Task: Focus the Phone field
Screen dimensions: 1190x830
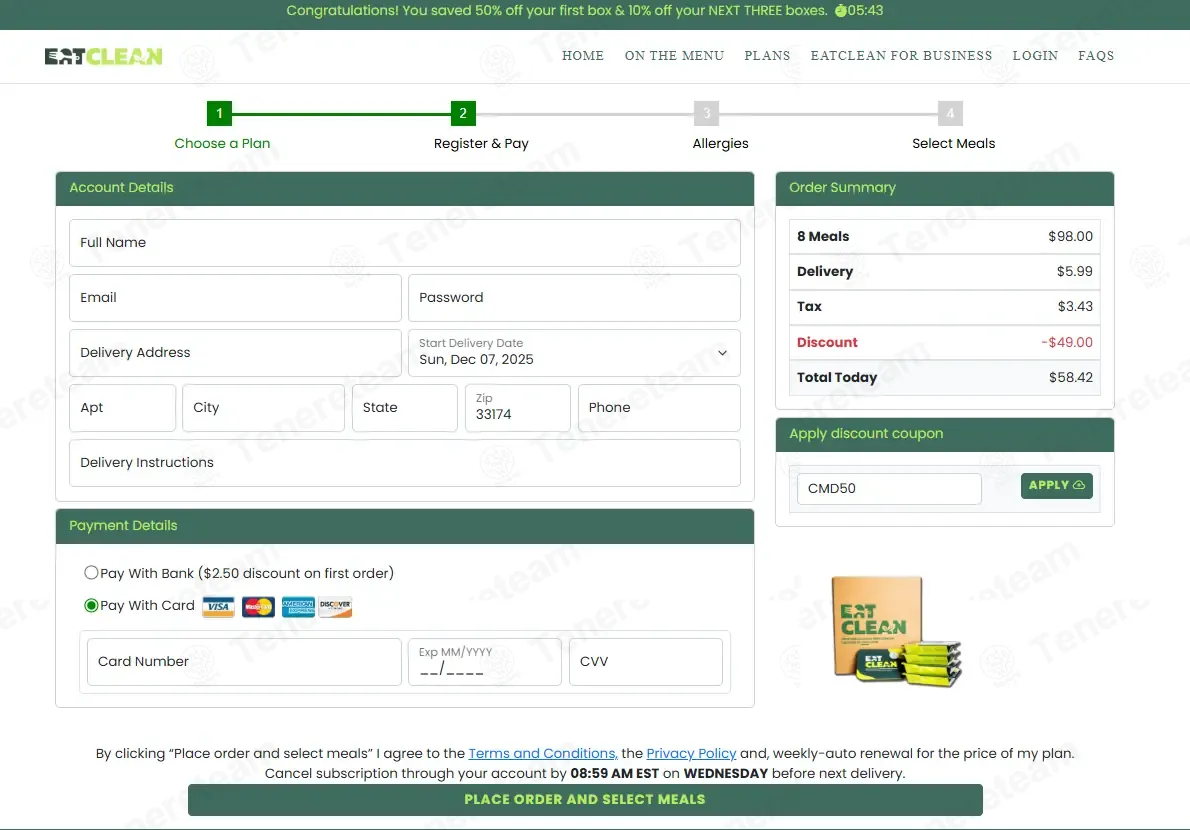Action: [x=660, y=408]
